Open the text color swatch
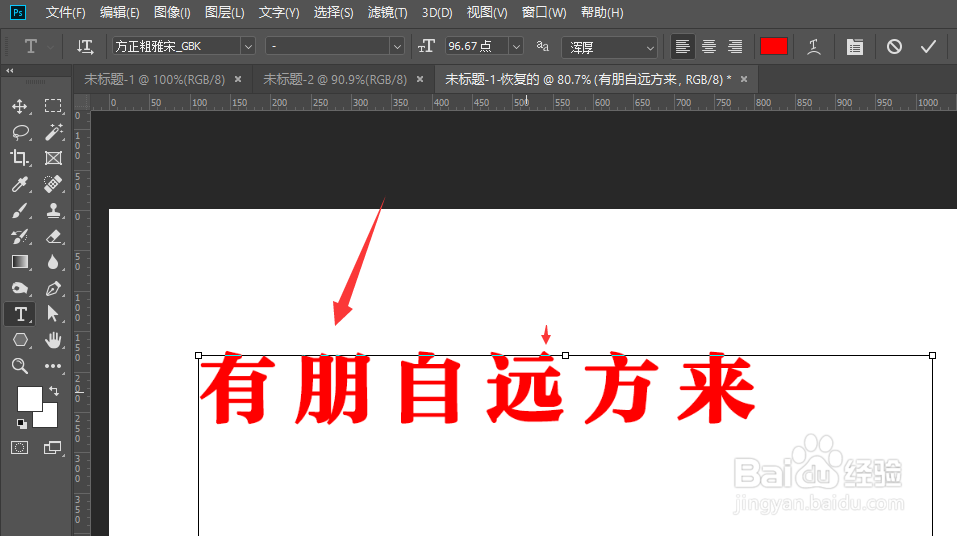The image size is (957, 536). (773, 46)
